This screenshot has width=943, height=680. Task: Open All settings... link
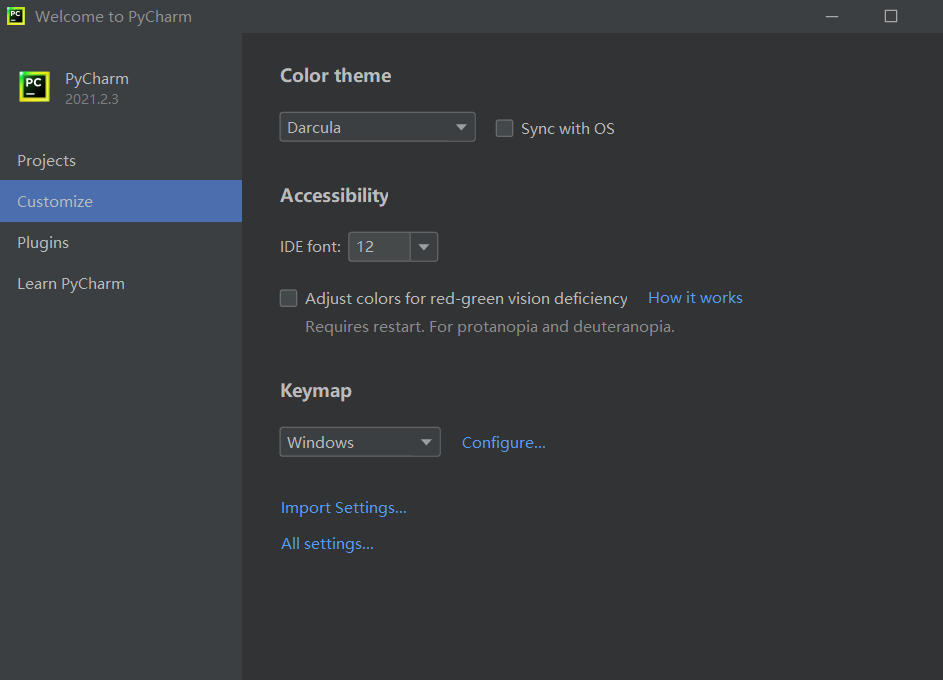tap(327, 544)
